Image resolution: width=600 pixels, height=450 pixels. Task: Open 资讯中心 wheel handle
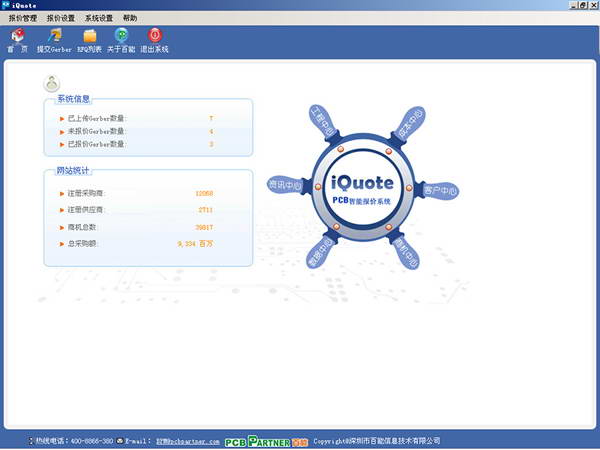point(286,186)
